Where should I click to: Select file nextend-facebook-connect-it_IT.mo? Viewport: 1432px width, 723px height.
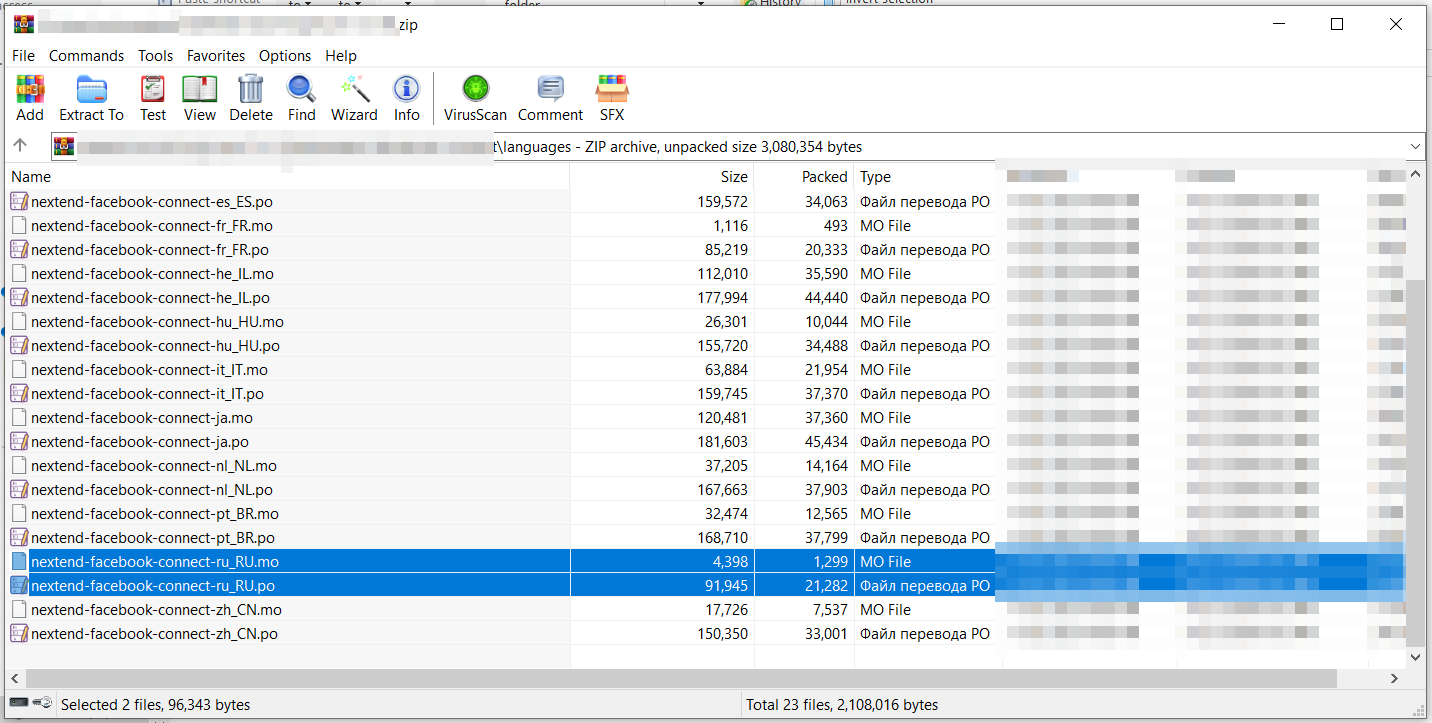149,369
